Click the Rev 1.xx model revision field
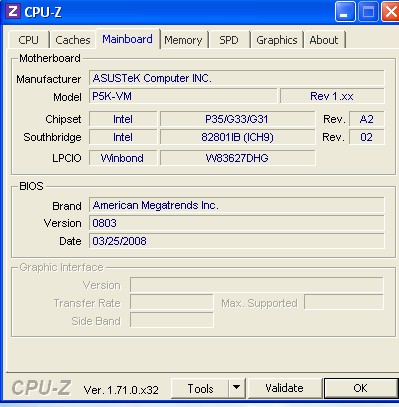The width and height of the screenshot is (399, 407). [x=332, y=96]
